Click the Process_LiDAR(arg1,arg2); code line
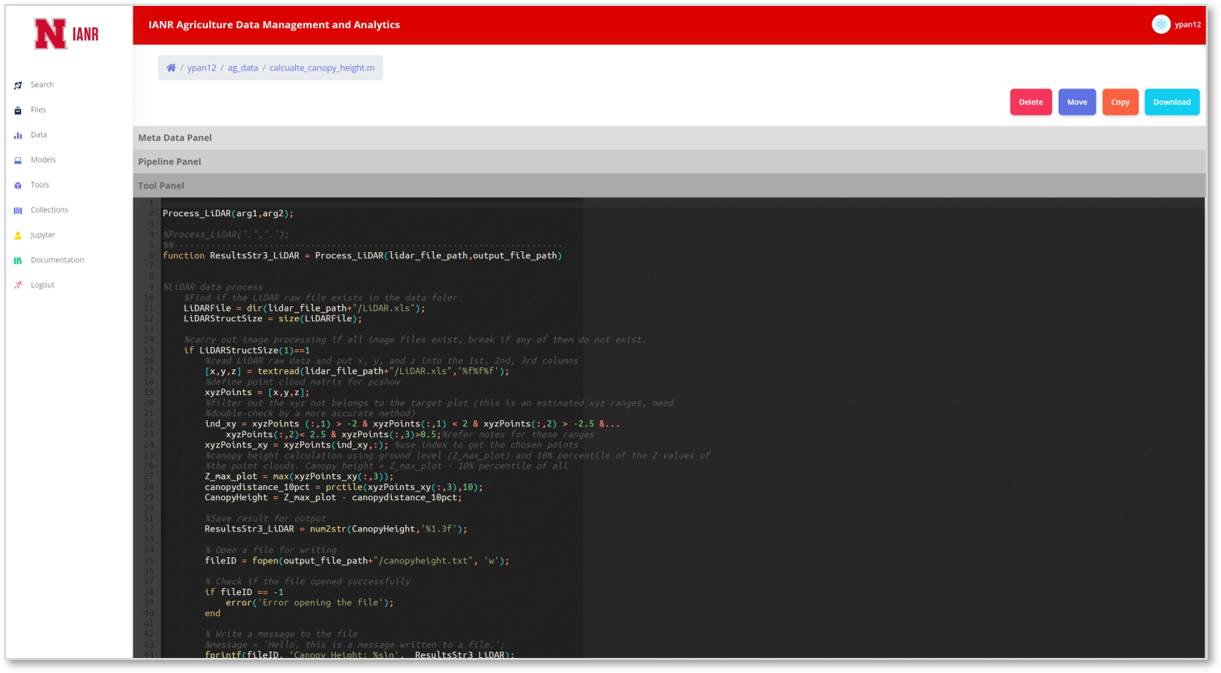Image resolution: width=1221 pixels, height=673 pixels. click(228, 213)
